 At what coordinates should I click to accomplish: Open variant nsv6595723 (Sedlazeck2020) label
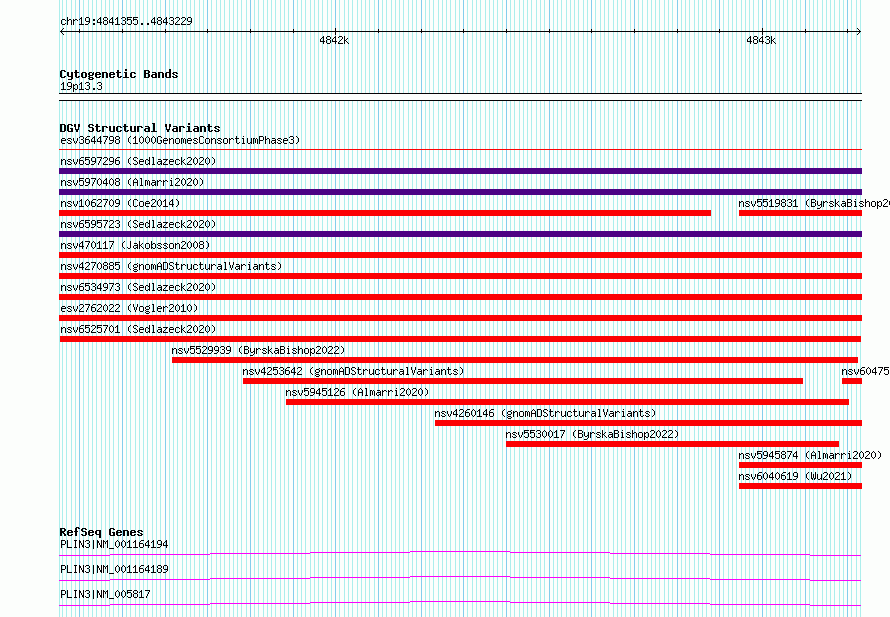pyautogui.click(x=138, y=224)
